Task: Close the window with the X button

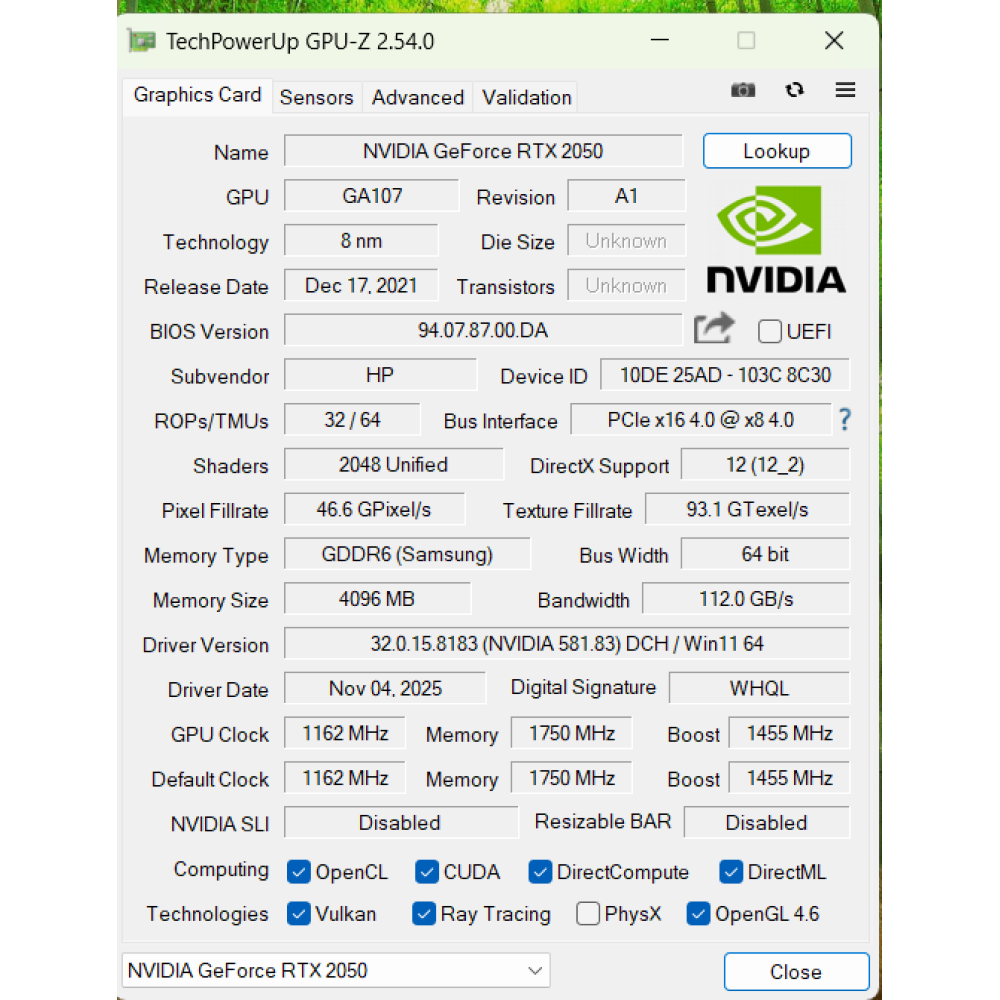Action: point(834,41)
